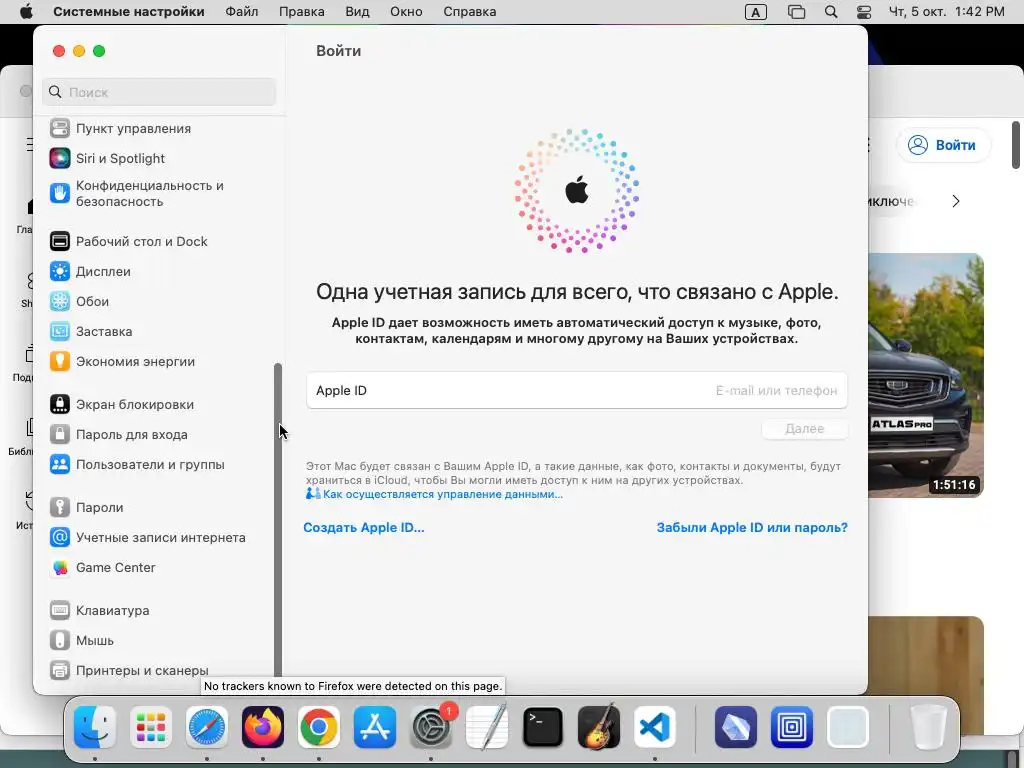Open Control Center in the menu bar
Image resolution: width=1024 pixels, height=768 pixels.
click(x=864, y=12)
